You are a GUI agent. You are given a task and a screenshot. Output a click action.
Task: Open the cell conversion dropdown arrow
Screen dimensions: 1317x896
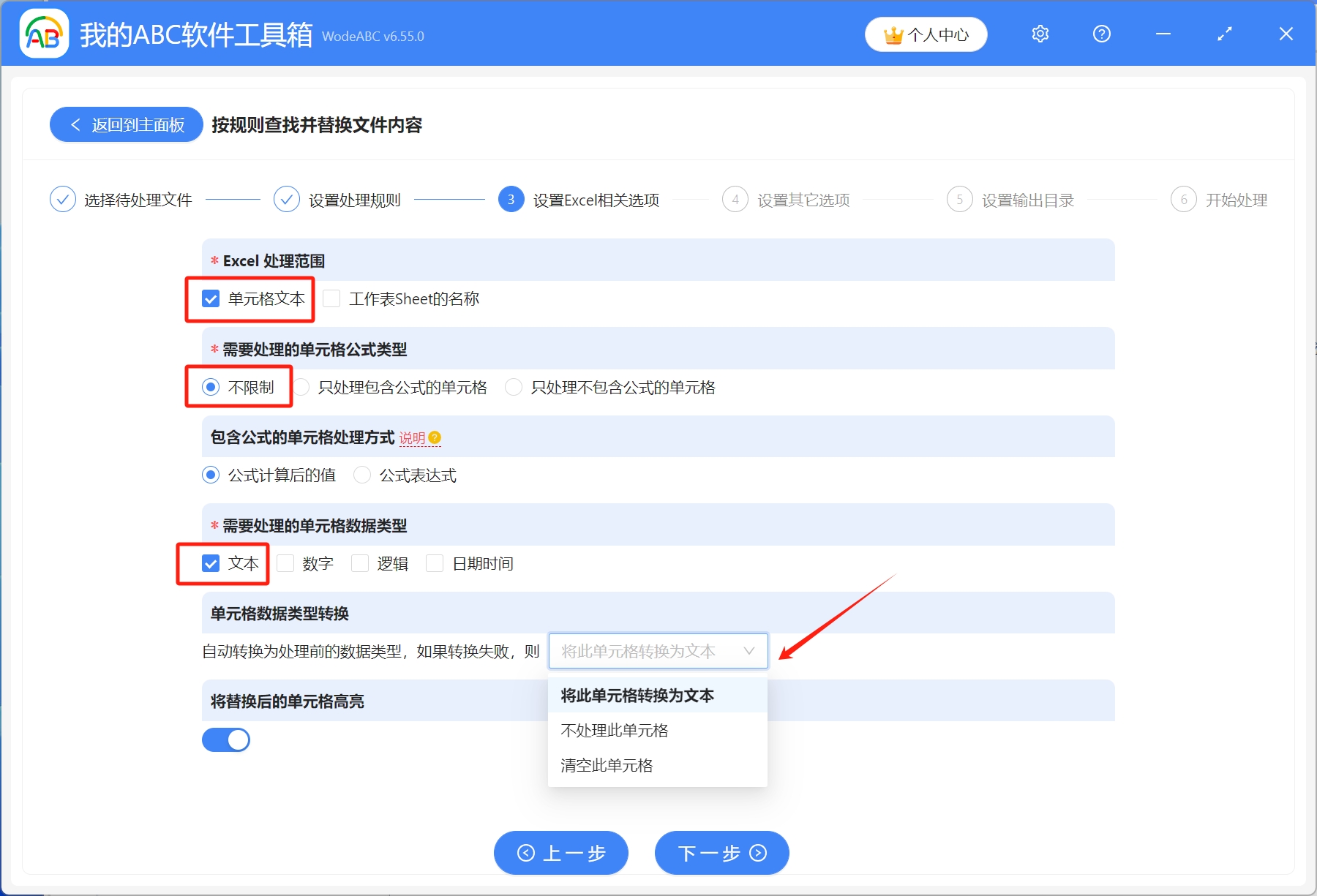748,651
